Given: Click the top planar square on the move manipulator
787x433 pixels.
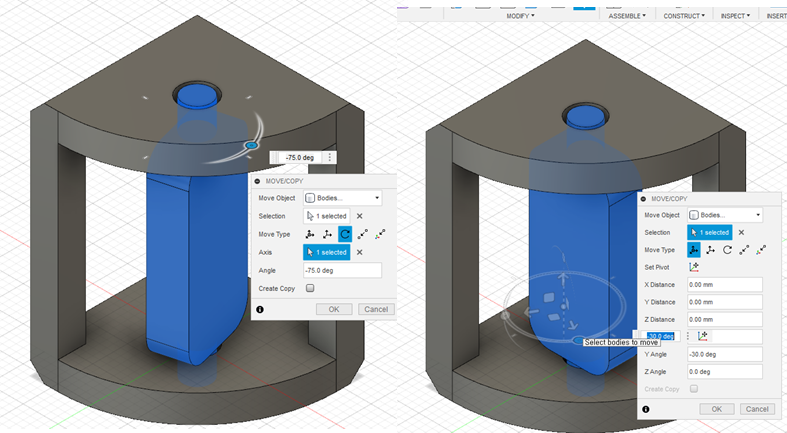Looking at the screenshot, I should pos(549,298).
